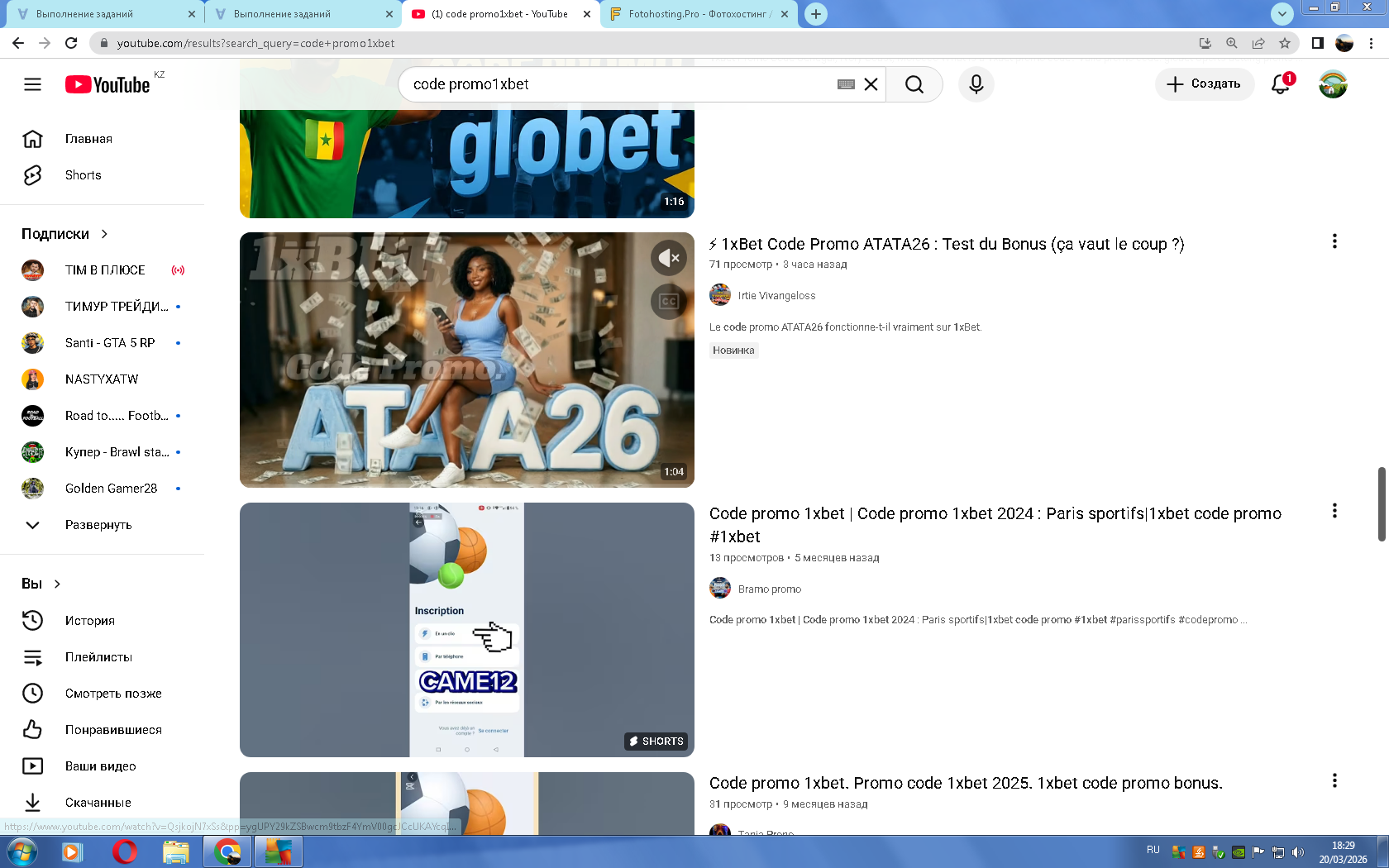Open История watch history

[102, 621]
